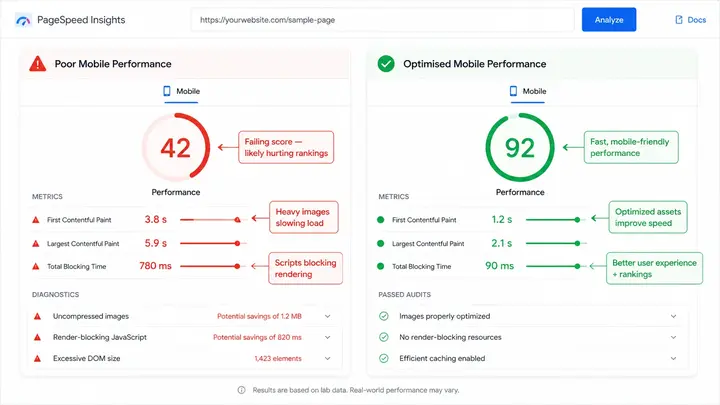Viewport: 720px width, 405px height.
Task: Open the Docs link
Action: pos(691,20)
